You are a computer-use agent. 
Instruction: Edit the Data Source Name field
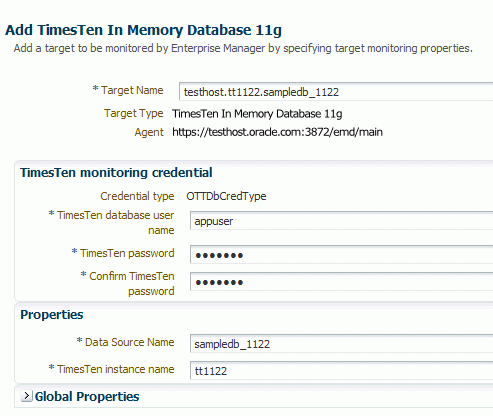point(341,343)
